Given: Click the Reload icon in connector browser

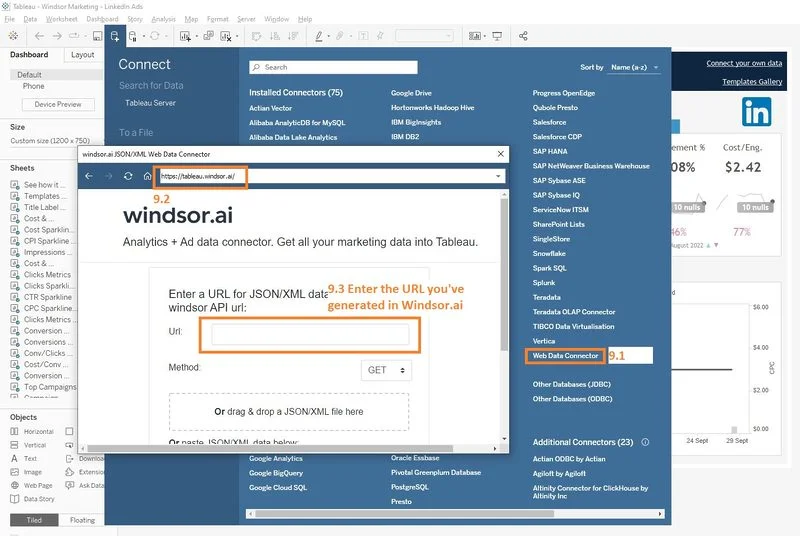Looking at the screenshot, I should coord(128,176).
